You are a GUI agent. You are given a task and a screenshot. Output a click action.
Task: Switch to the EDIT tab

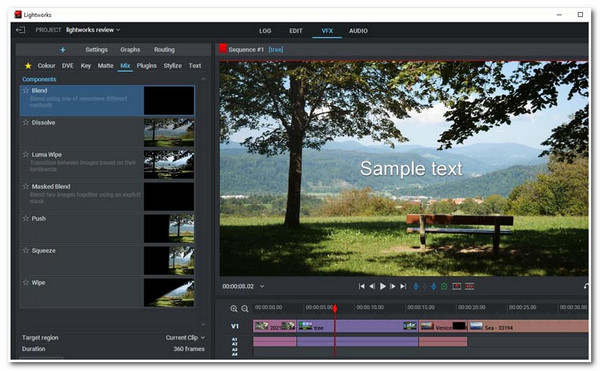295,31
